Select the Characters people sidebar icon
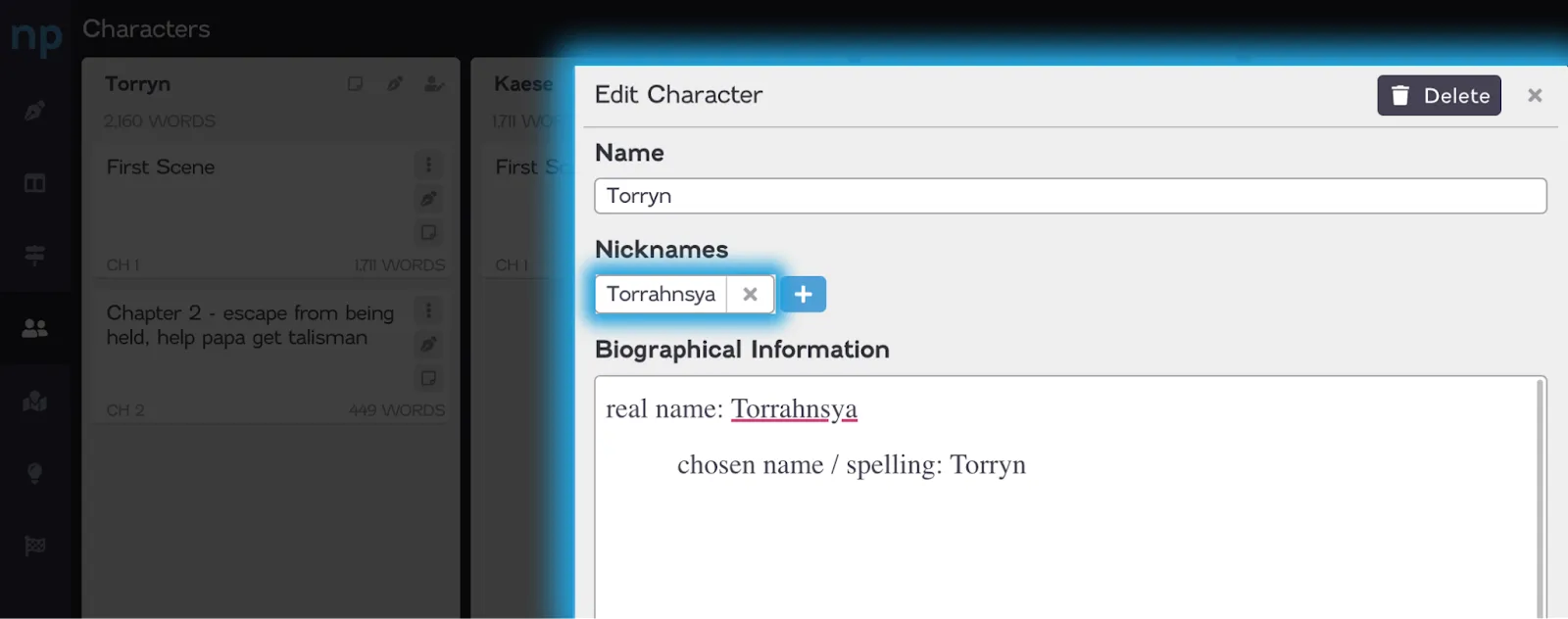 pos(35,328)
